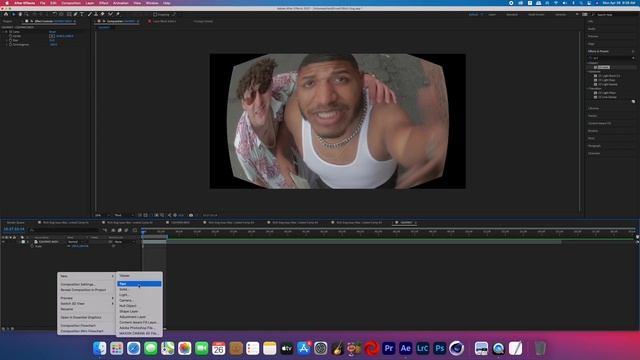Open Lightroom Classic from the dock
Screen dimensions: 640x360
tap(422, 348)
